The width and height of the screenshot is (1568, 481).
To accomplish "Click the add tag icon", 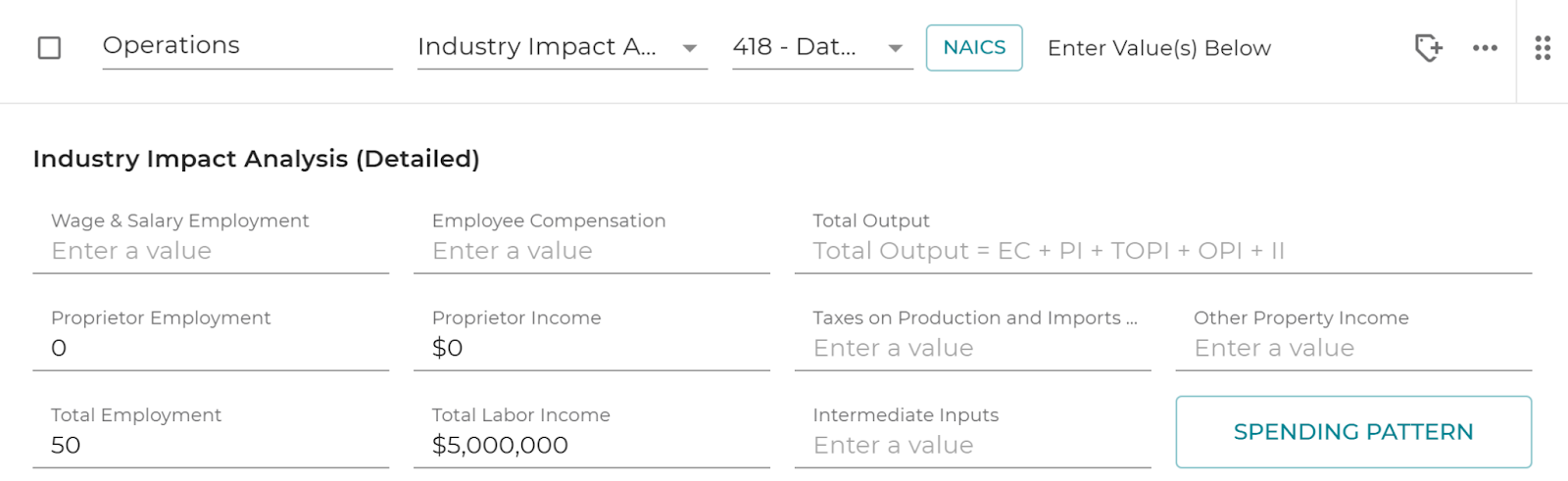I will click(1428, 47).
